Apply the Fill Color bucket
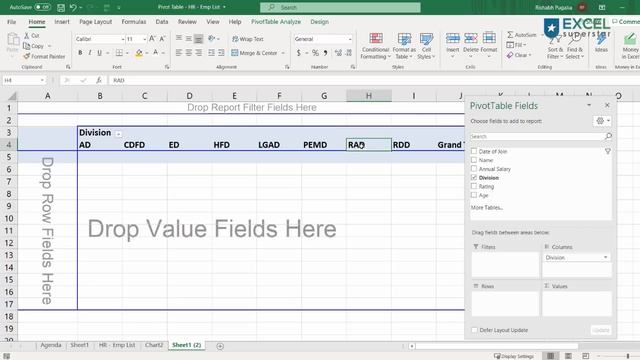The image size is (640, 360). pyautogui.click(x=139, y=53)
